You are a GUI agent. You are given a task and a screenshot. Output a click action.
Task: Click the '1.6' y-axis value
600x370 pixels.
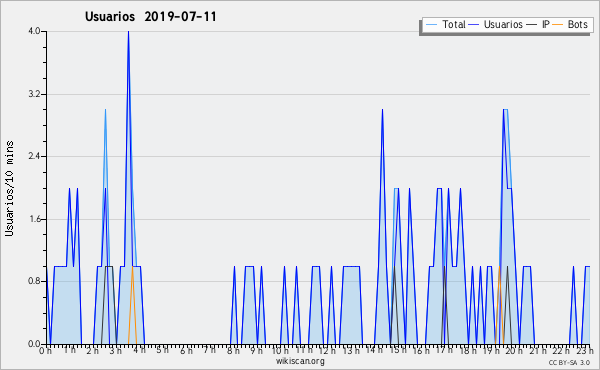tap(34, 219)
